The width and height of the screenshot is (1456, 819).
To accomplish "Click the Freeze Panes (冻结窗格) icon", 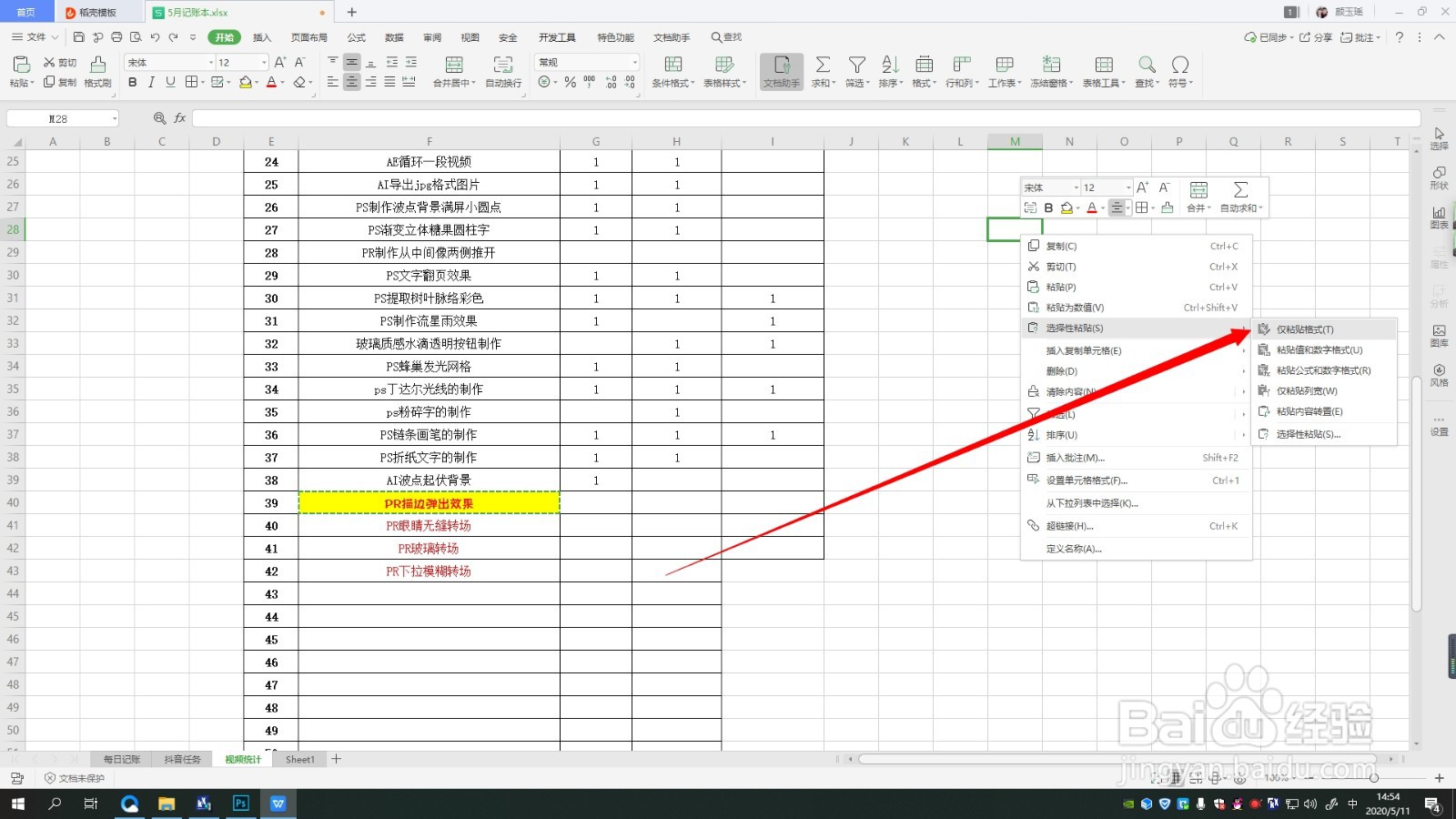I will click(x=1051, y=65).
